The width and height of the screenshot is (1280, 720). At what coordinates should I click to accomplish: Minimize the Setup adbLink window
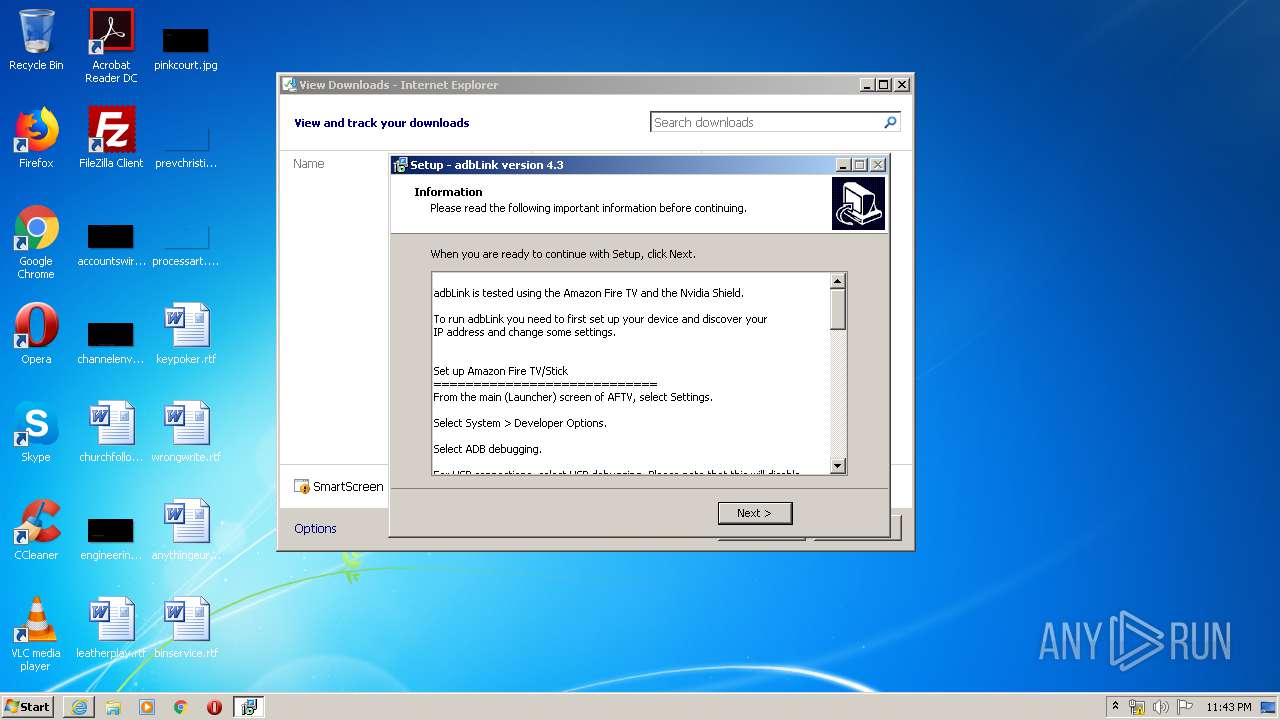tap(843, 165)
